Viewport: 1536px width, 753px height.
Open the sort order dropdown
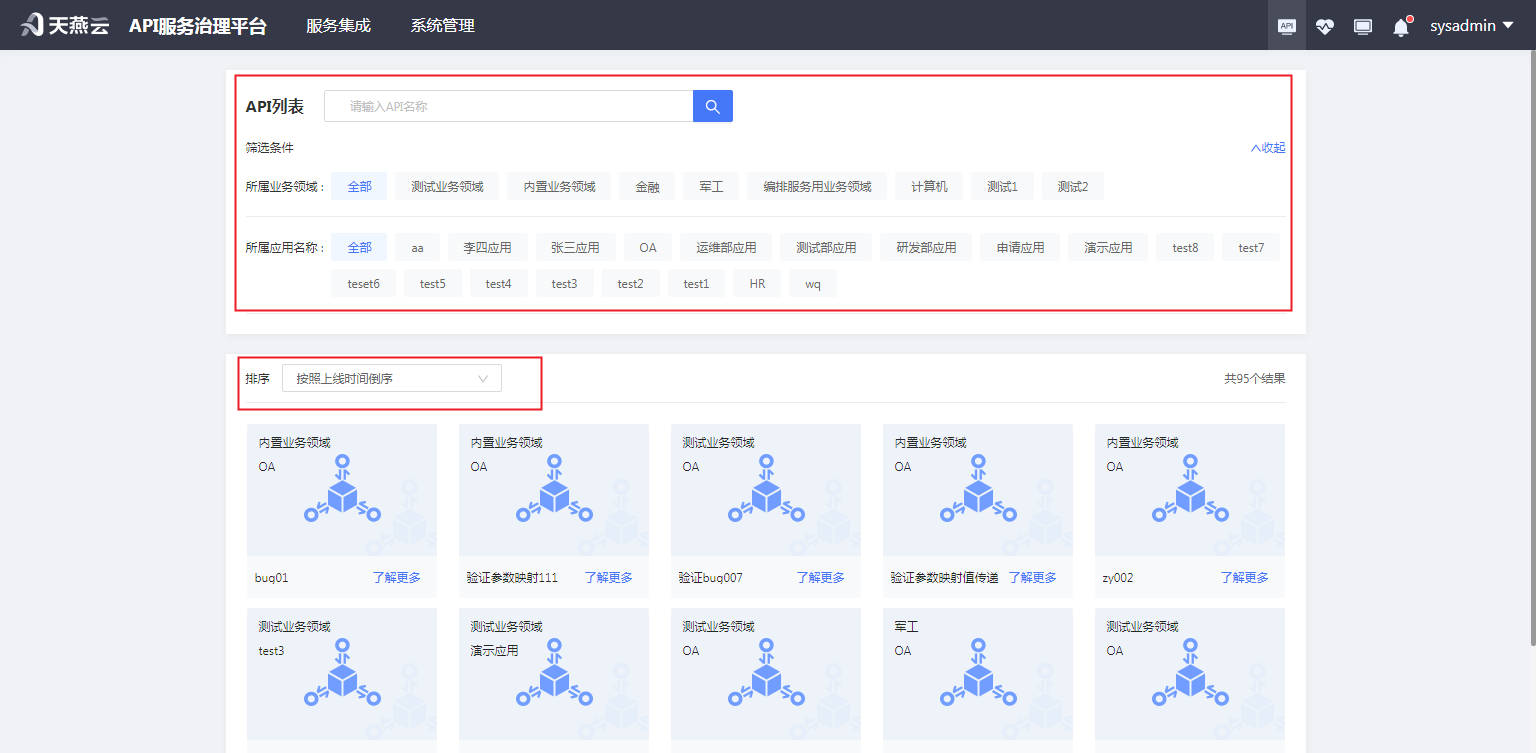392,378
